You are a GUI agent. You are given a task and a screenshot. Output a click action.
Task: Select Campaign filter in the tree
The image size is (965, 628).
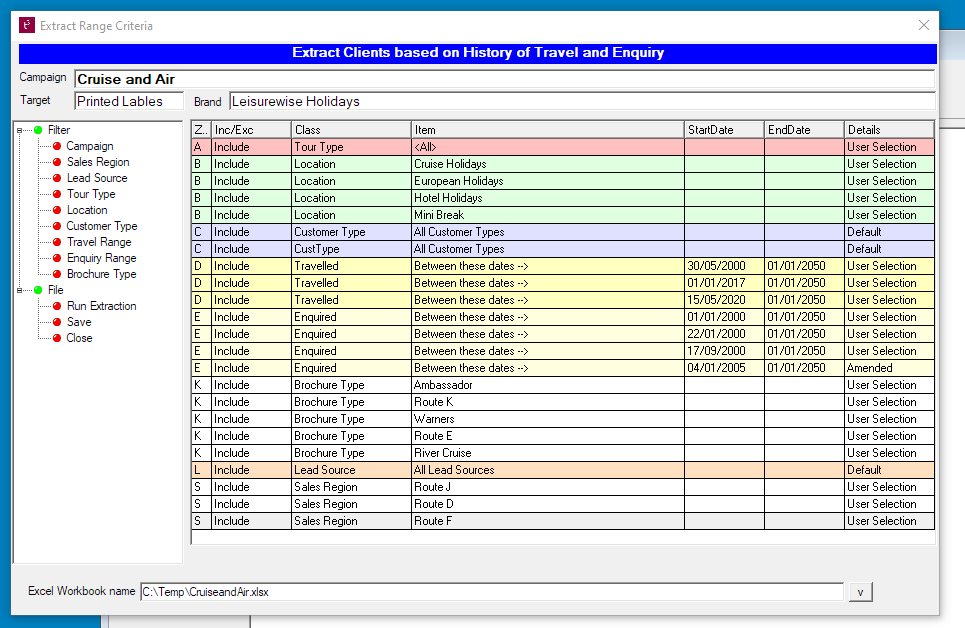click(x=90, y=146)
